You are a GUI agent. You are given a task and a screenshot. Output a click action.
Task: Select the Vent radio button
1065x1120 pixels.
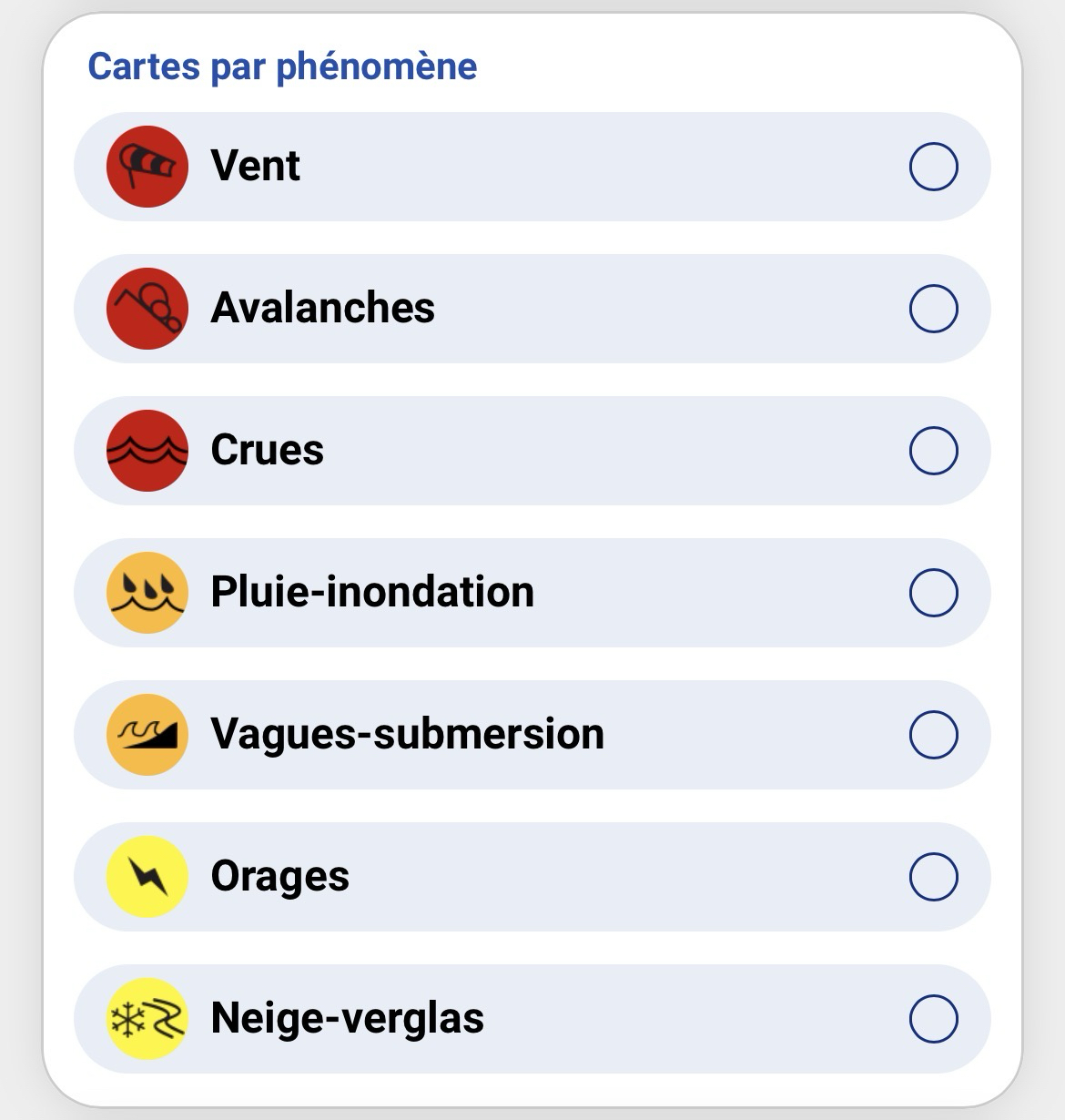pos(934,167)
